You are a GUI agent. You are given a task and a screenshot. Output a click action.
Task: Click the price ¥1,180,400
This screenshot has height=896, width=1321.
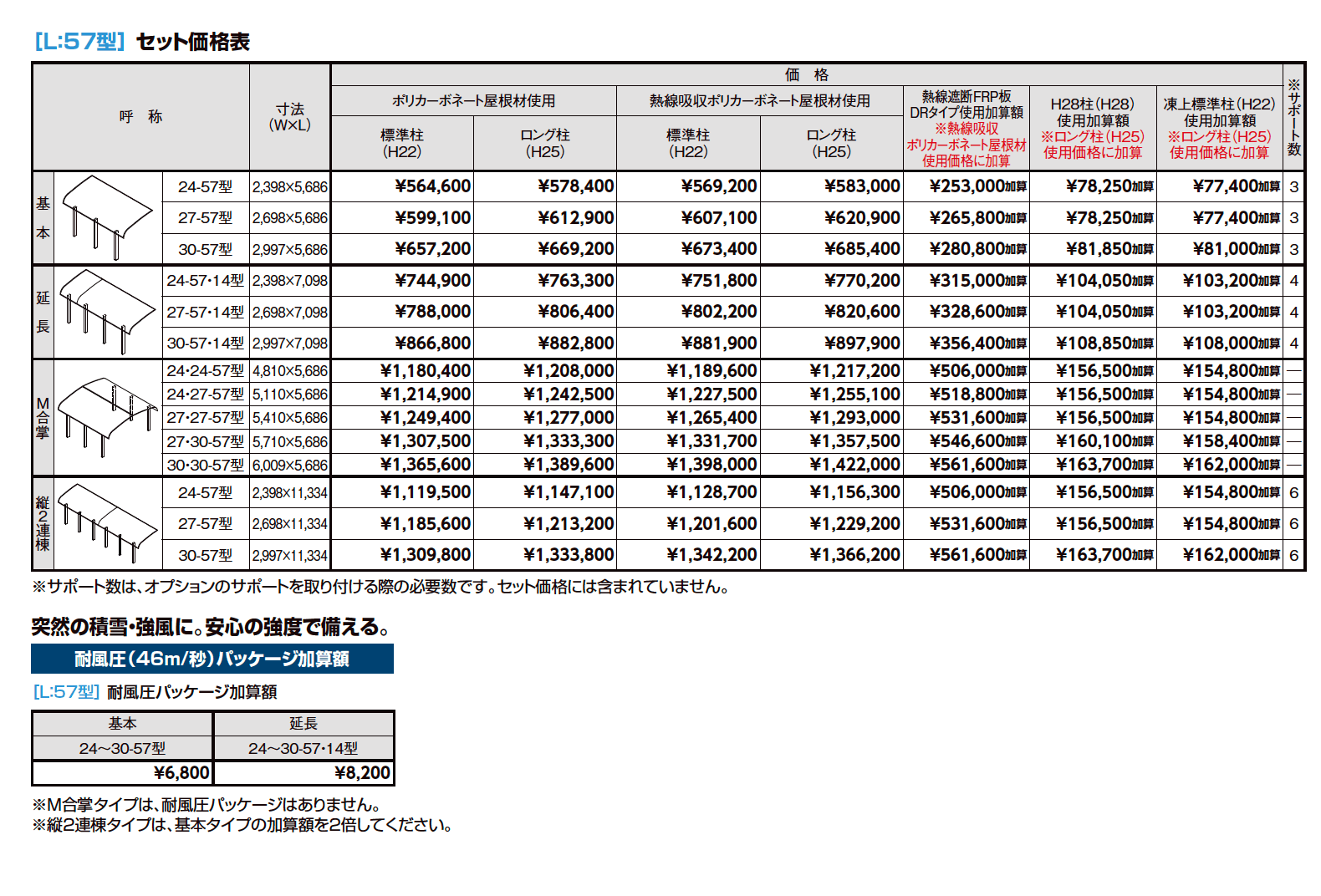[426, 370]
